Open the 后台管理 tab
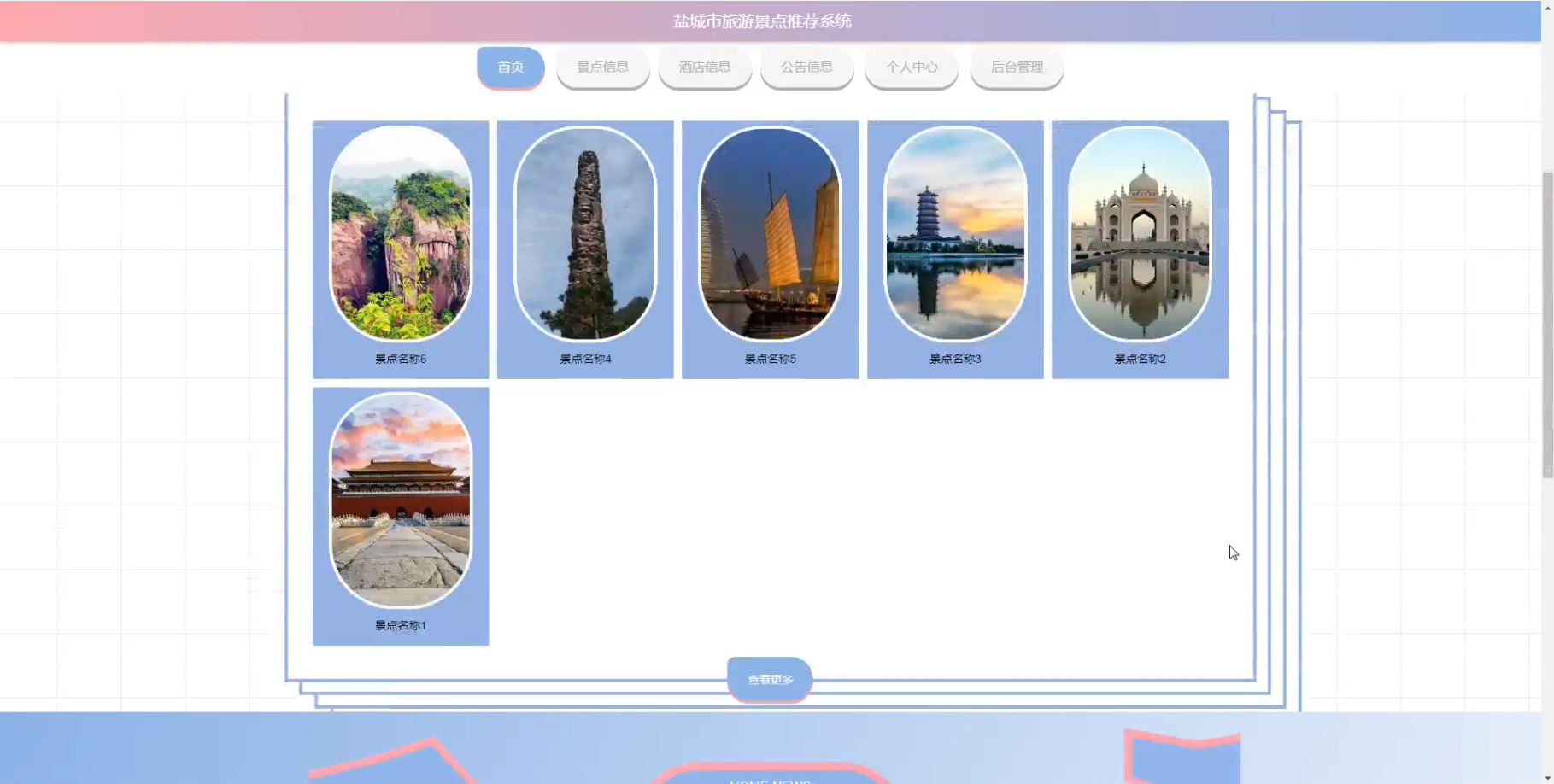 tap(1017, 67)
